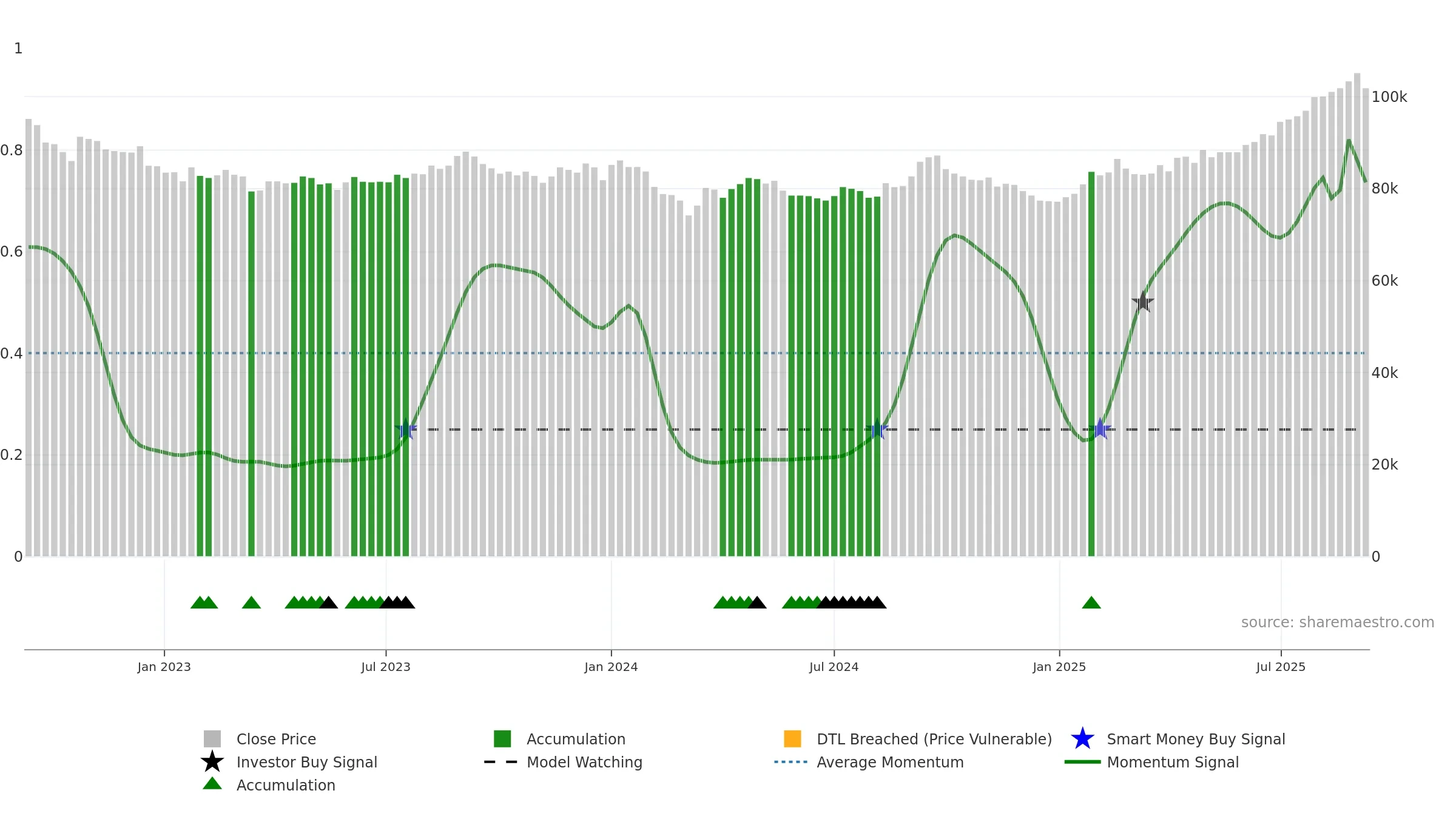Click the blue Smart Money star near Jul 2023
This screenshot has width=1456, height=819.
click(x=406, y=430)
